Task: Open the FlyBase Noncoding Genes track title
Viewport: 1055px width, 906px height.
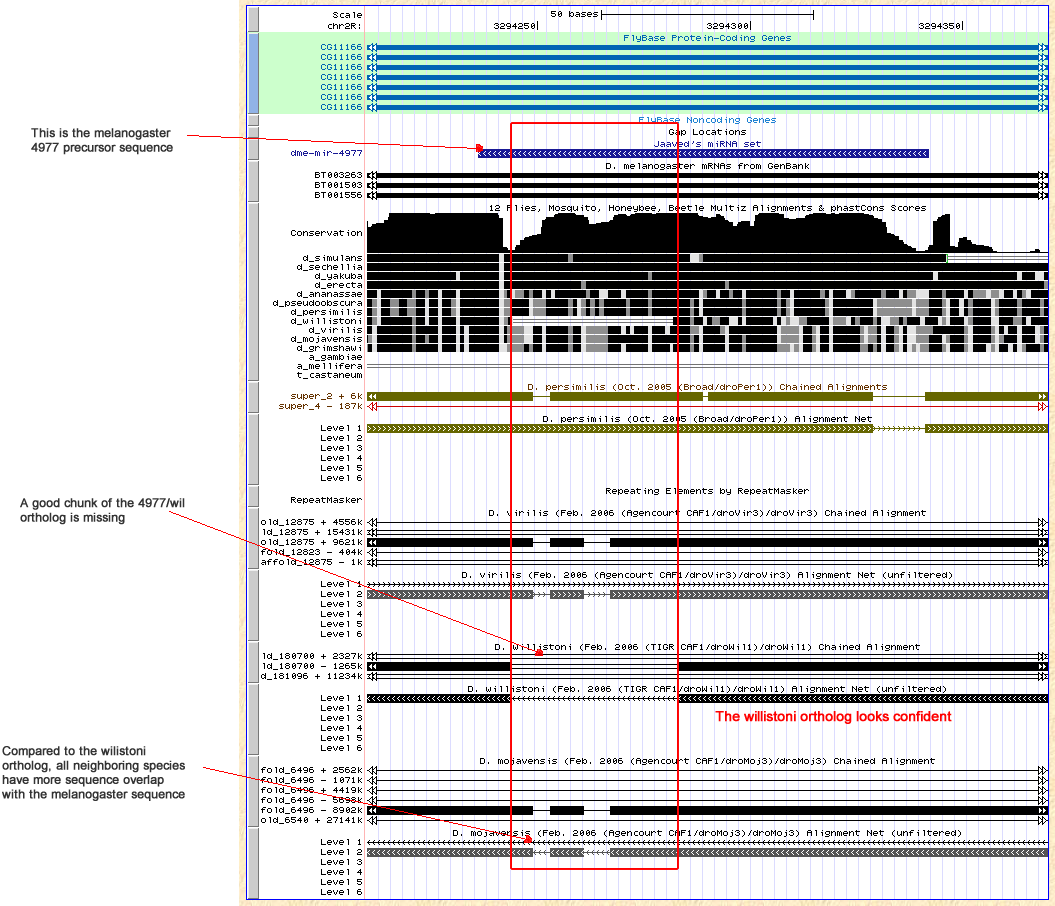Action: (x=707, y=120)
